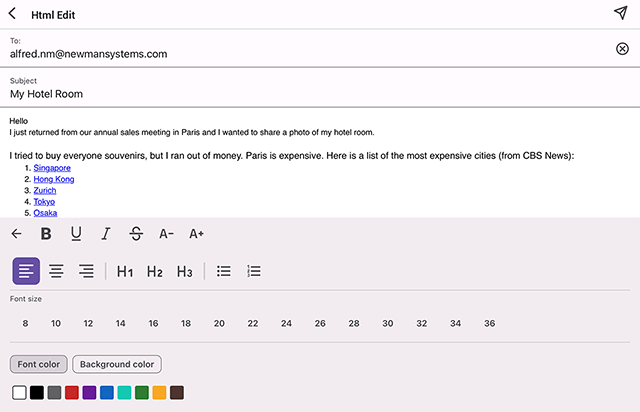Toggle right text alignment
Screen dimensions: 640x412
point(86,271)
